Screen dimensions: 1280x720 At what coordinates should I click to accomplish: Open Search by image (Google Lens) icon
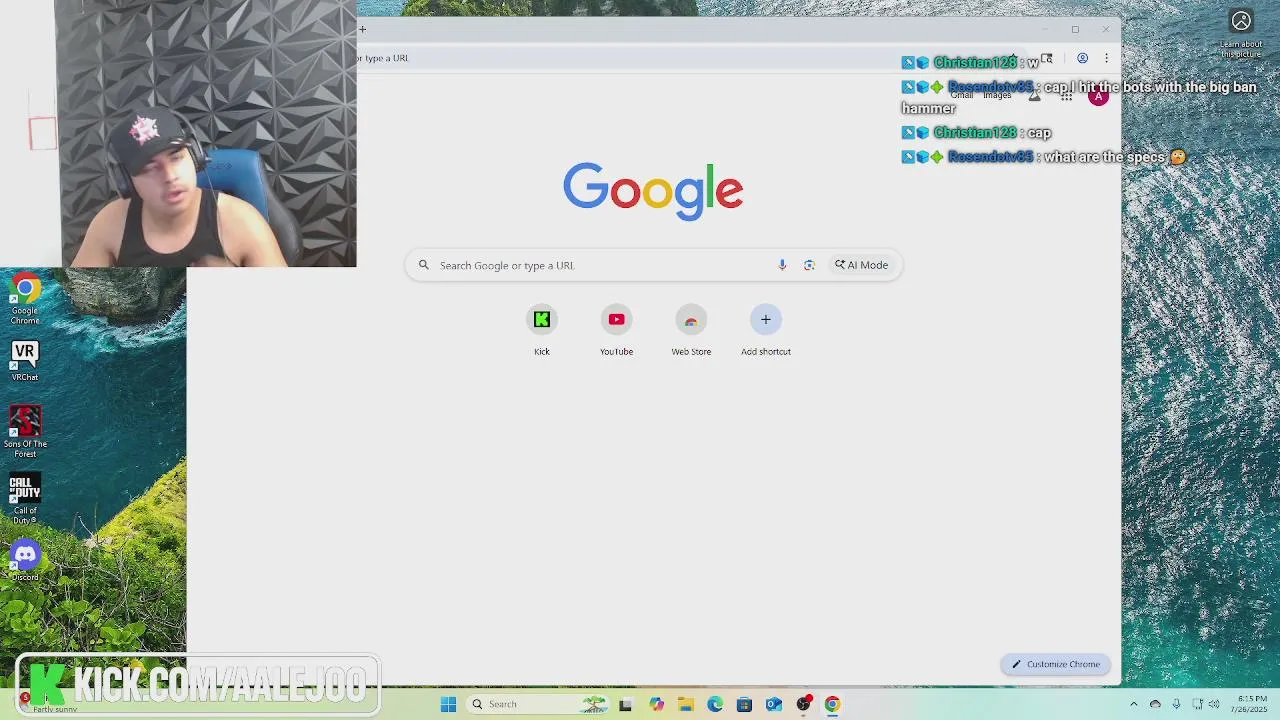[x=809, y=265]
